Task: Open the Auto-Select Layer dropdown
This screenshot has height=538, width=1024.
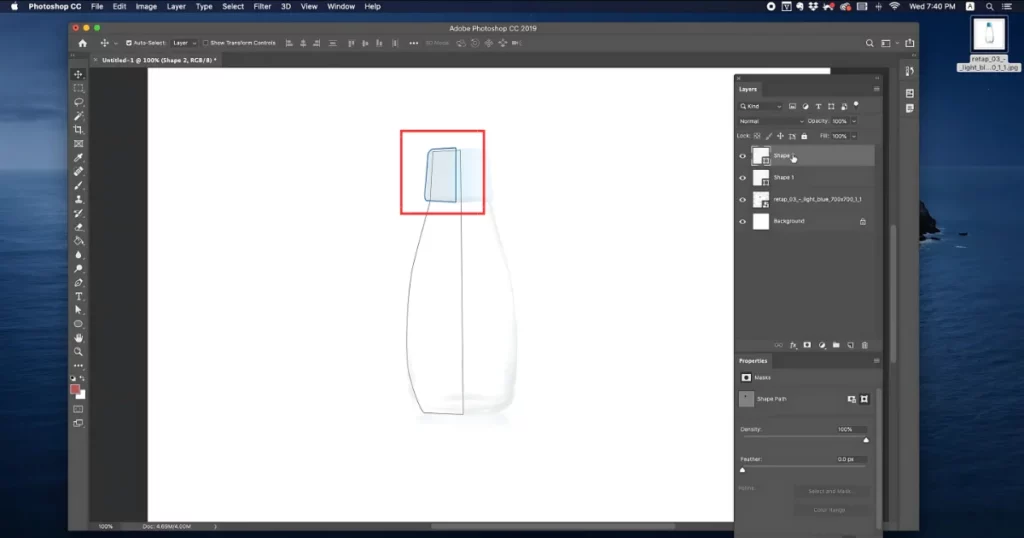Action: (184, 43)
